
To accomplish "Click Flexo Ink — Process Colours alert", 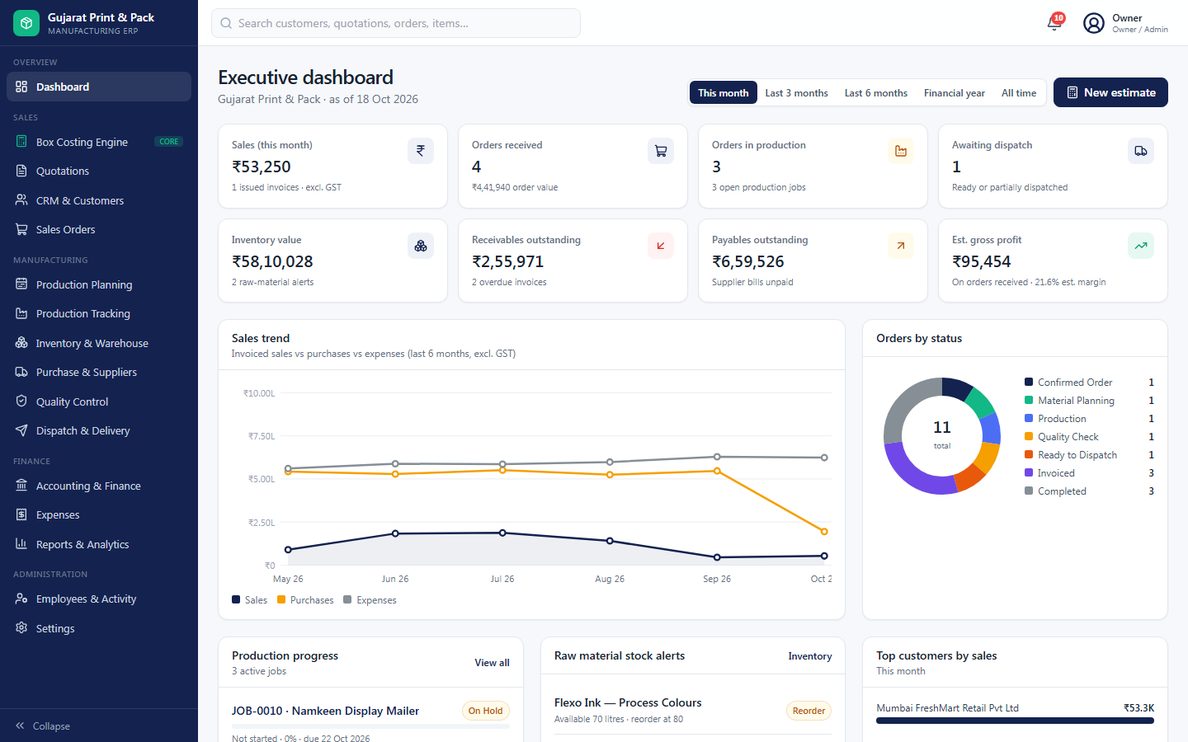I will point(627,703).
